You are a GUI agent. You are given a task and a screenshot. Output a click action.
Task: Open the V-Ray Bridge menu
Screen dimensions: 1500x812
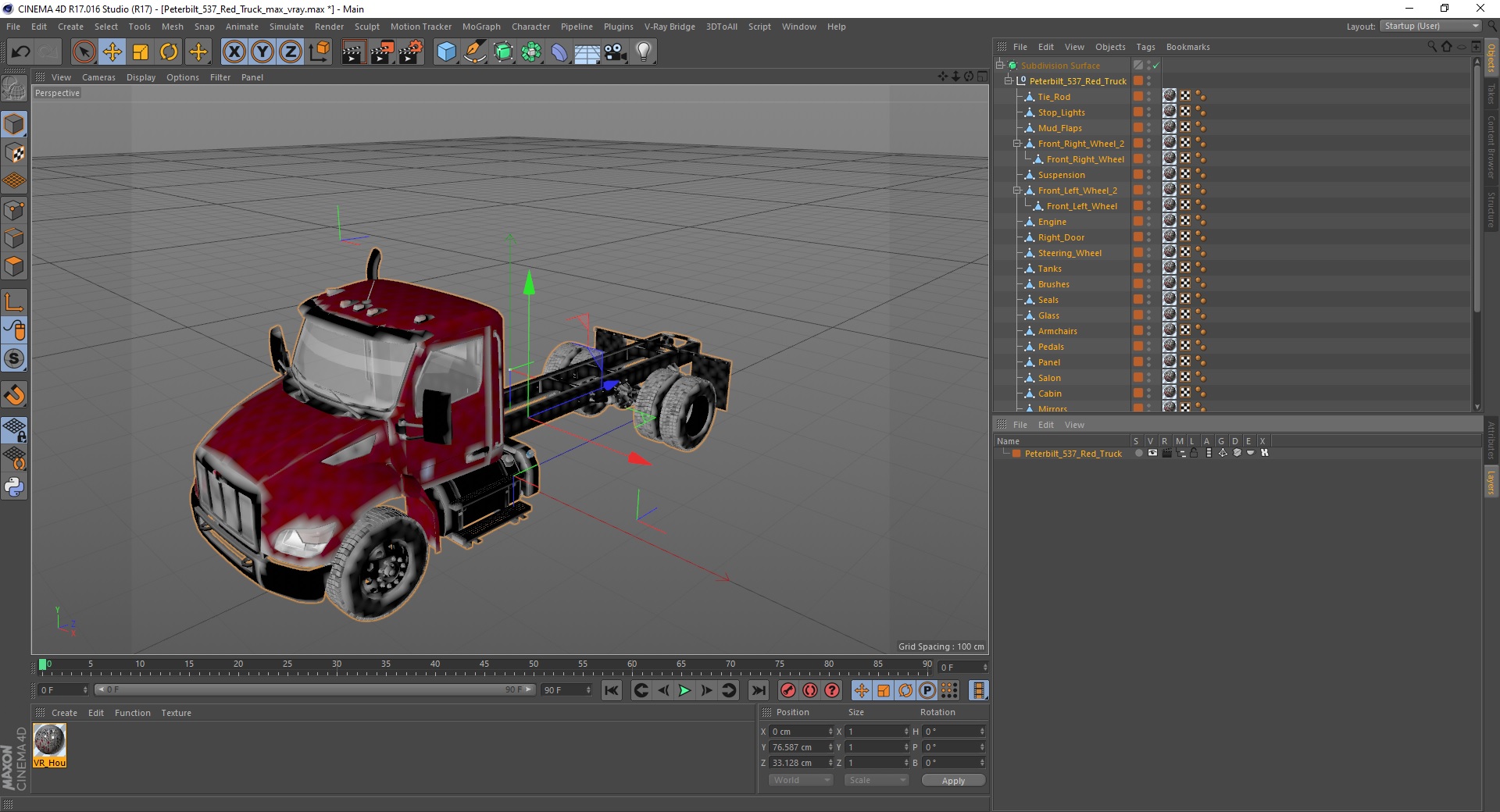coord(670,27)
